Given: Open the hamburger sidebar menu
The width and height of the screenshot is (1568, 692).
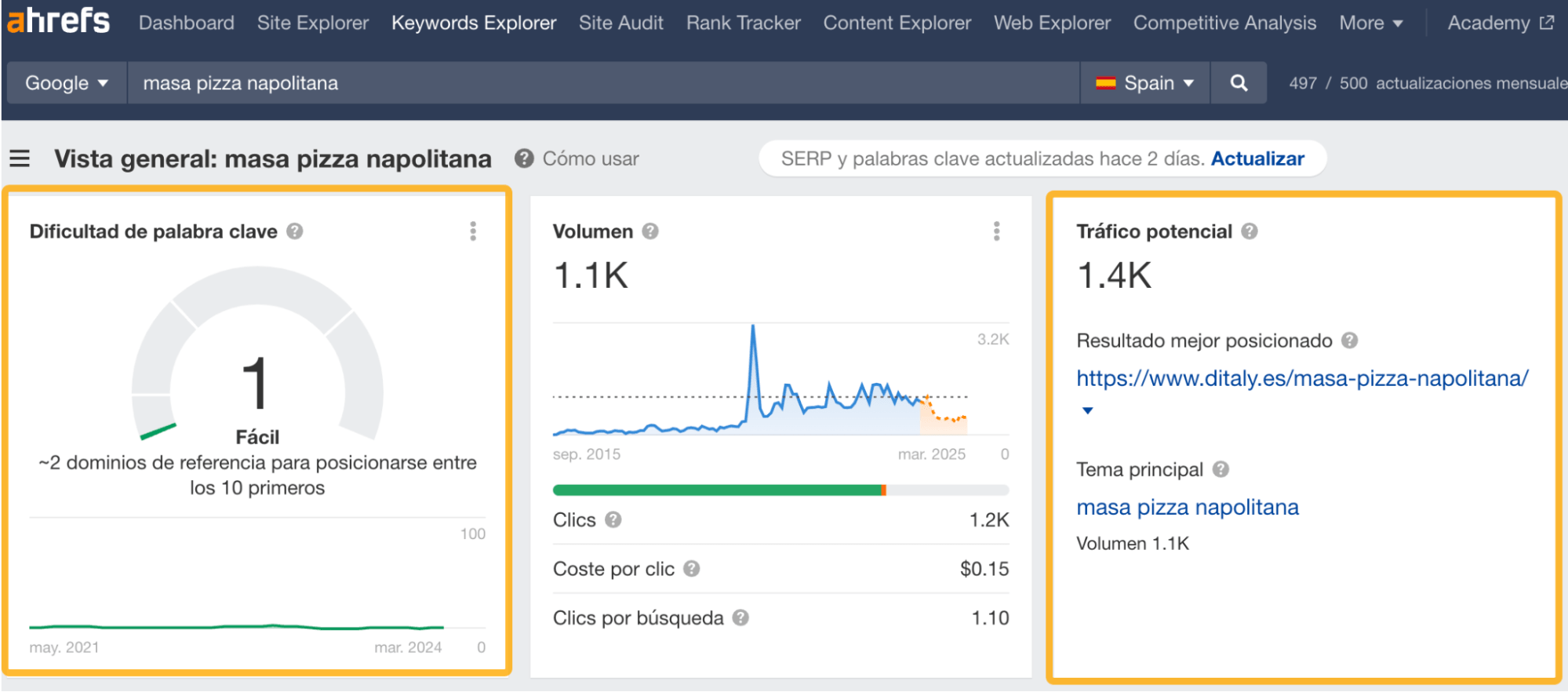Looking at the screenshot, I should [x=20, y=159].
